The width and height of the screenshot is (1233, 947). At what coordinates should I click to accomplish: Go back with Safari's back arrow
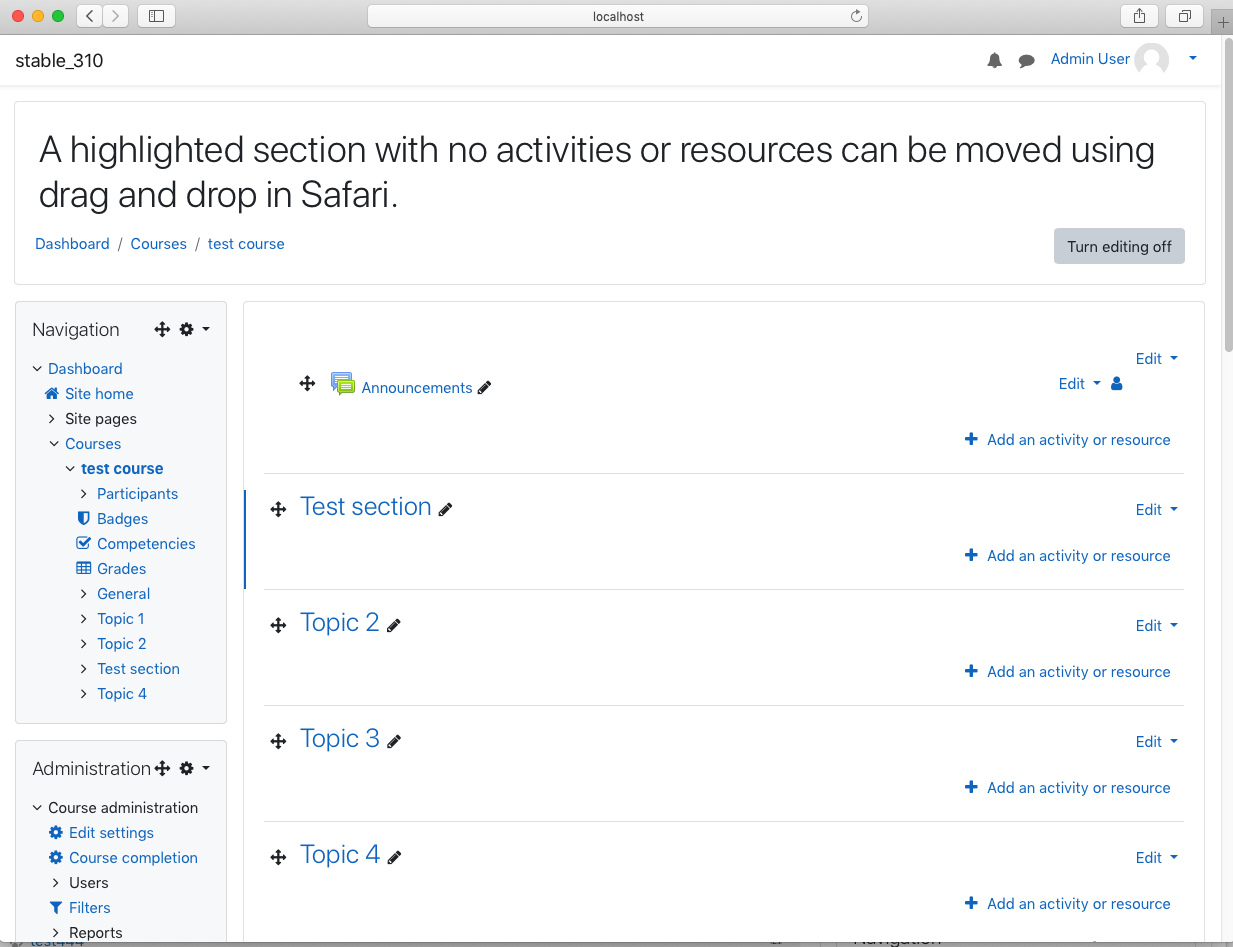pyautogui.click(x=90, y=16)
